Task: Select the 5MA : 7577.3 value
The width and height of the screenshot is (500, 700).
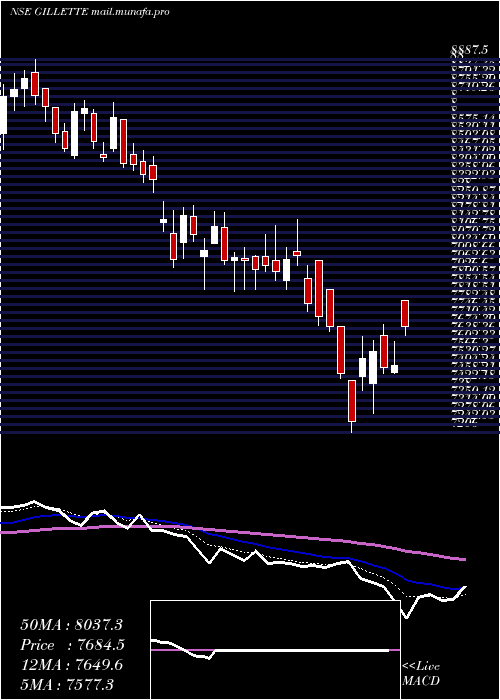Action: (x=67, y=685)
